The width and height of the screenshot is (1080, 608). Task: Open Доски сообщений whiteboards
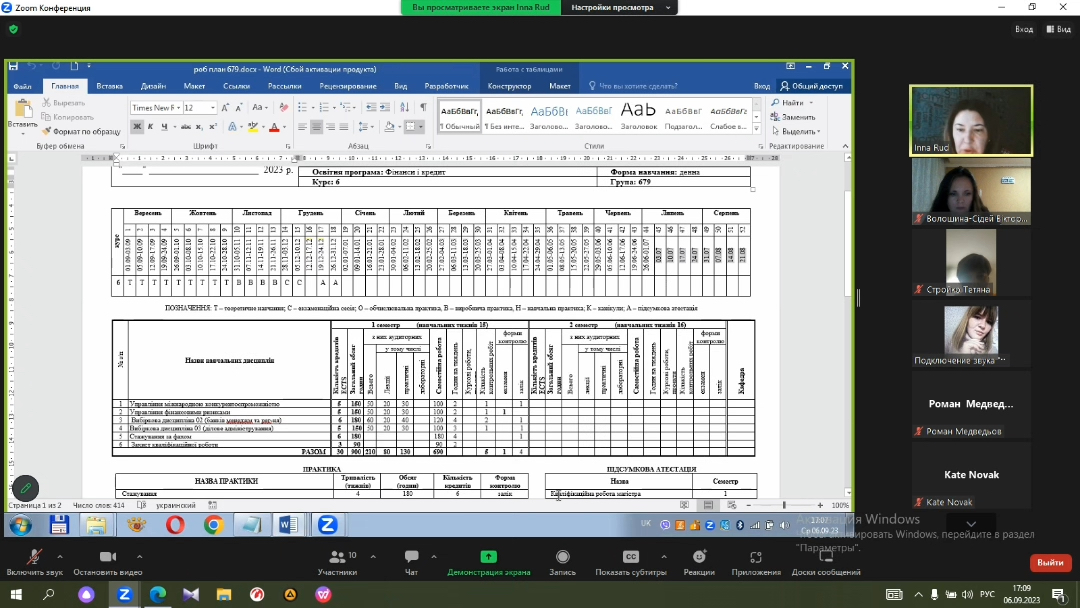[826, 561]
